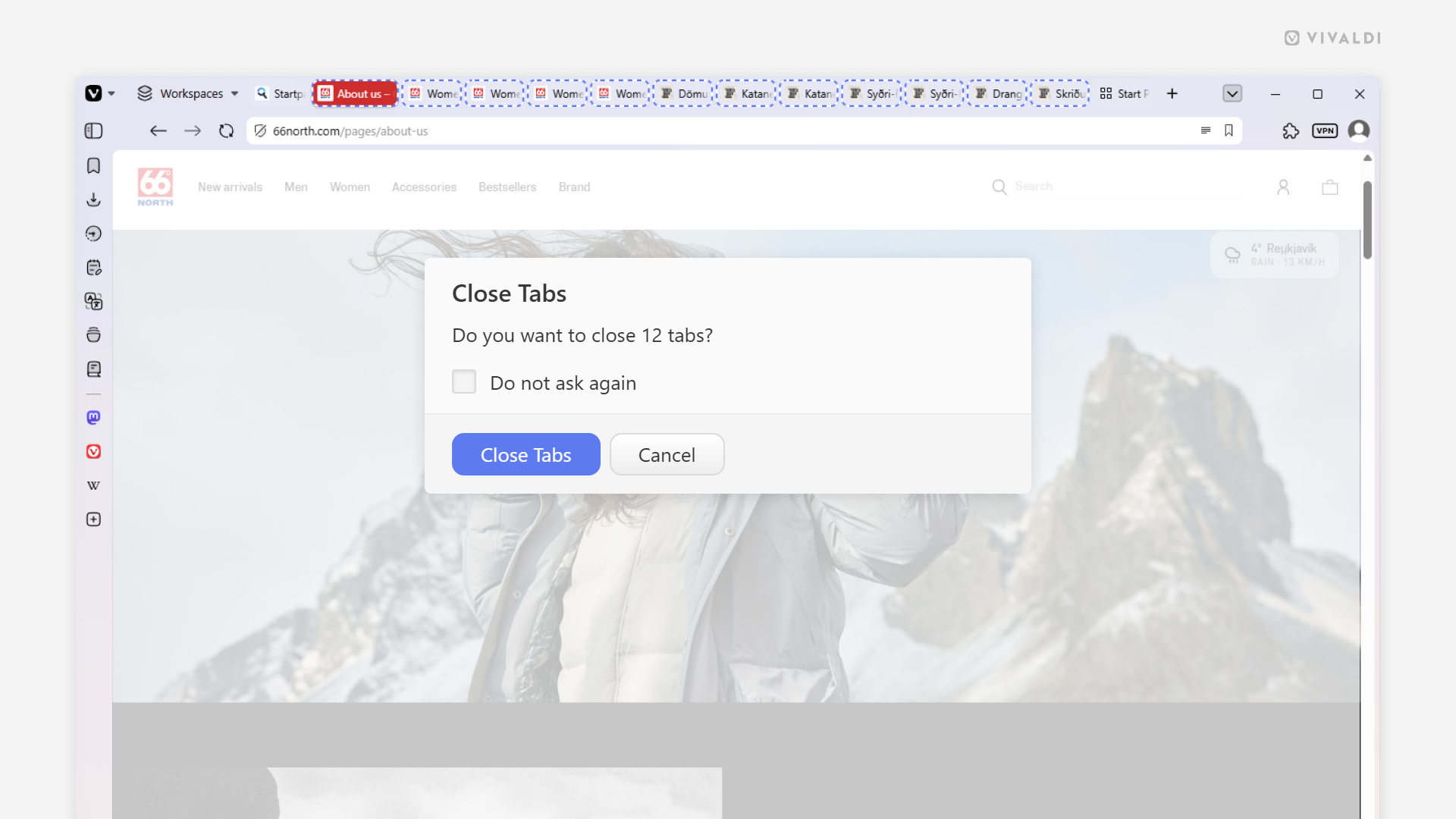Open the Extensions icon

tap(1291, 131)
